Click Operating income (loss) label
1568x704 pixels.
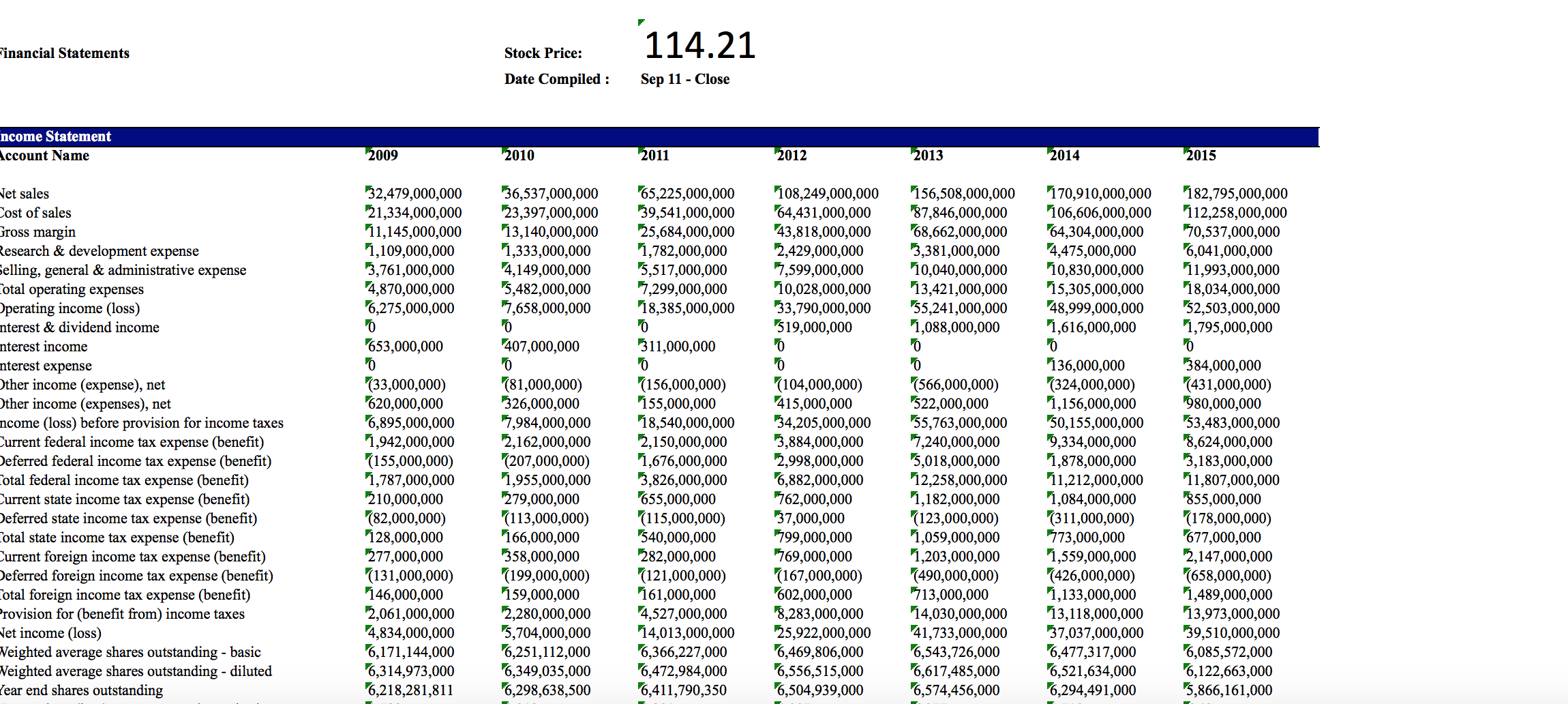(x=70, y=308)
